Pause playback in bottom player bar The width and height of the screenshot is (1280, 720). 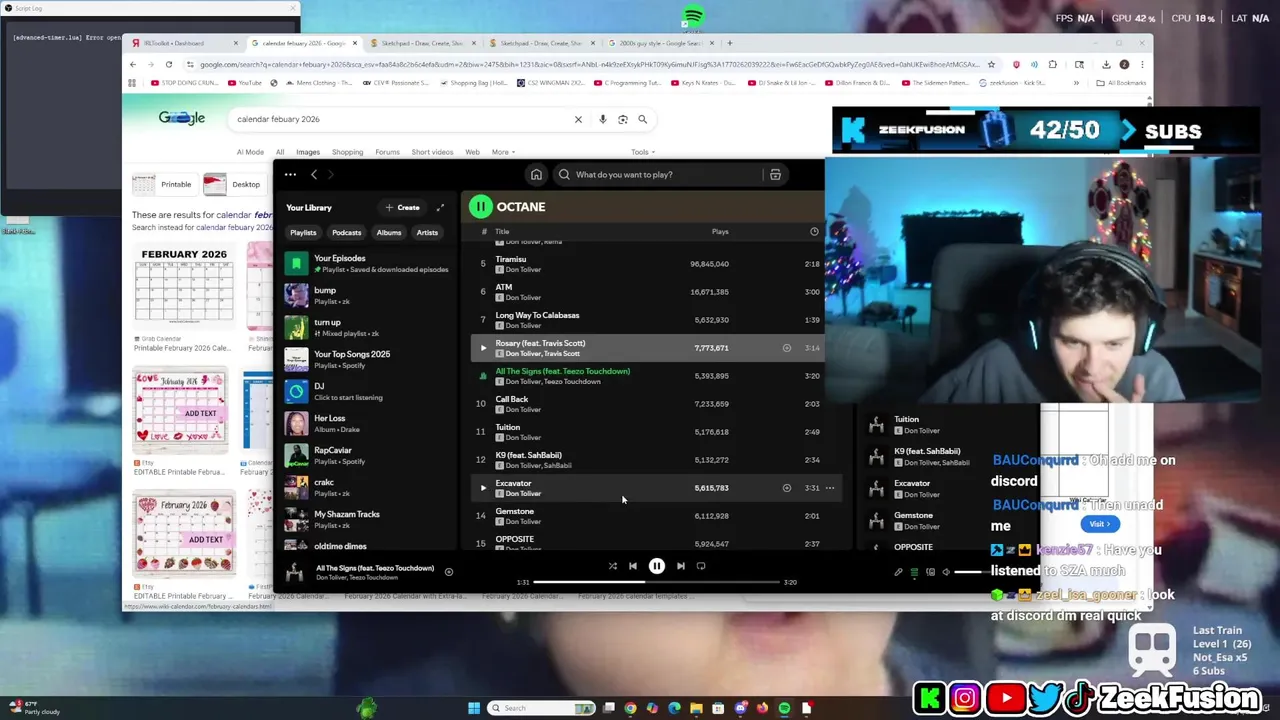tap(656, 566)
